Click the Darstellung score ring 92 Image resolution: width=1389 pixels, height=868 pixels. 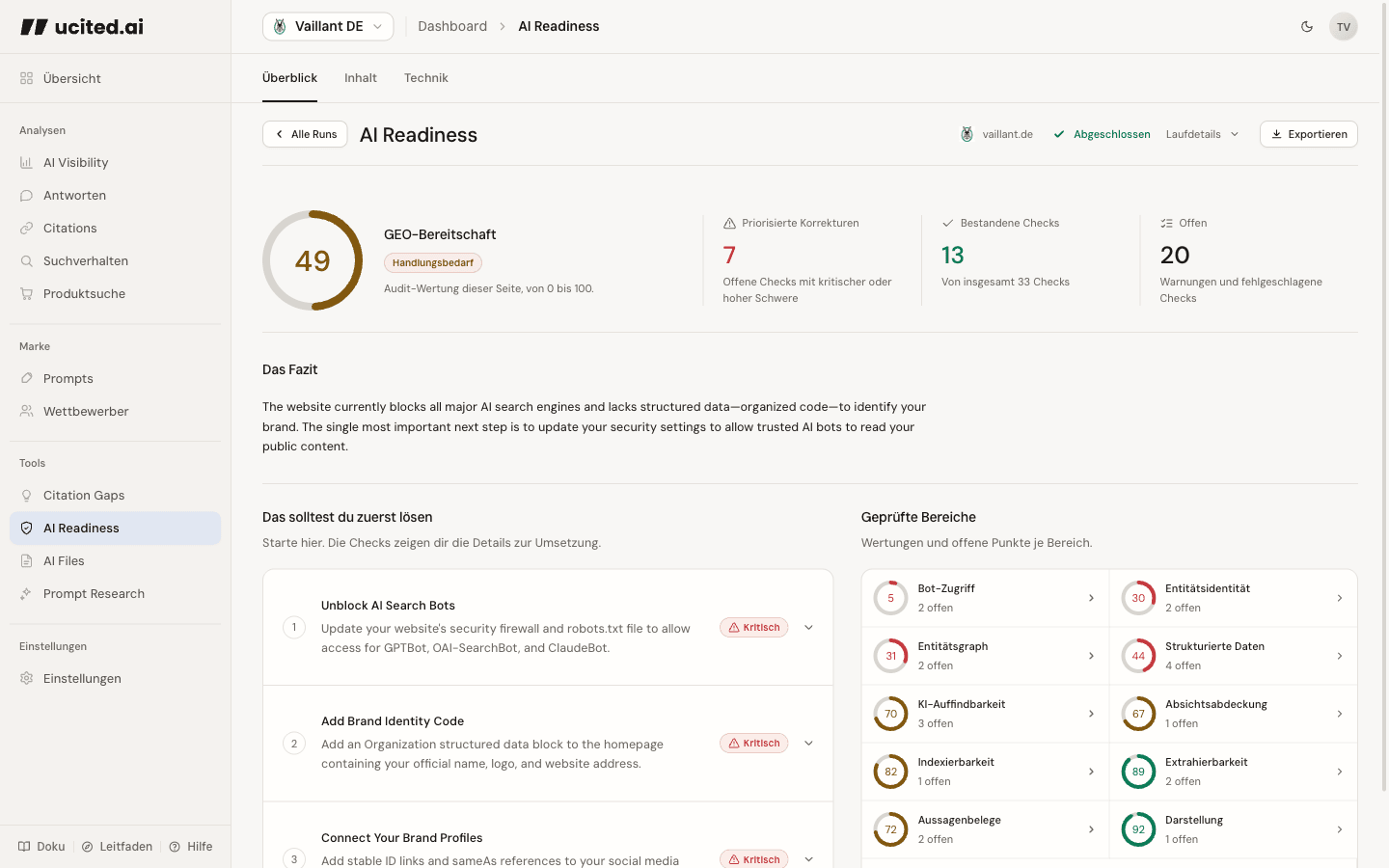[x=1138, y=829]
